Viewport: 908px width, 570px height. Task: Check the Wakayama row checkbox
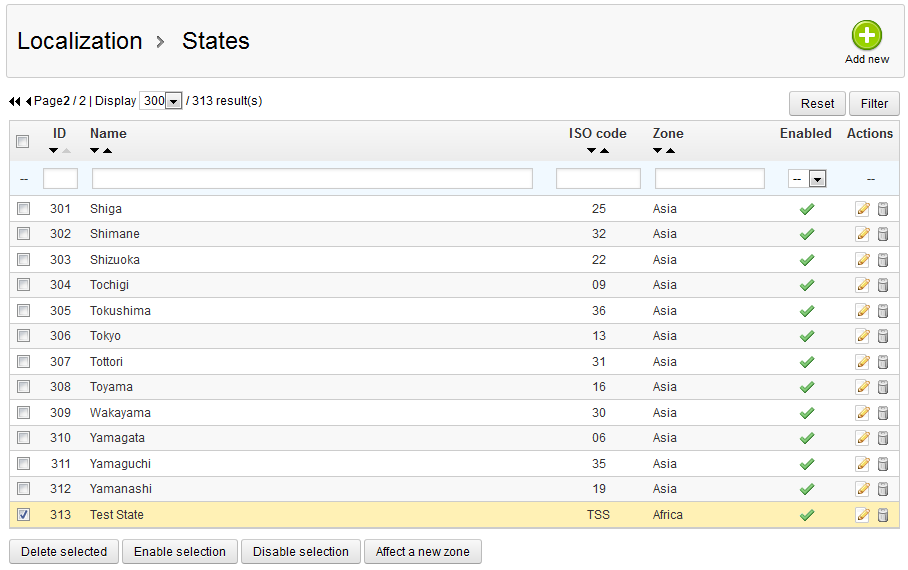(x=23, y=412)
